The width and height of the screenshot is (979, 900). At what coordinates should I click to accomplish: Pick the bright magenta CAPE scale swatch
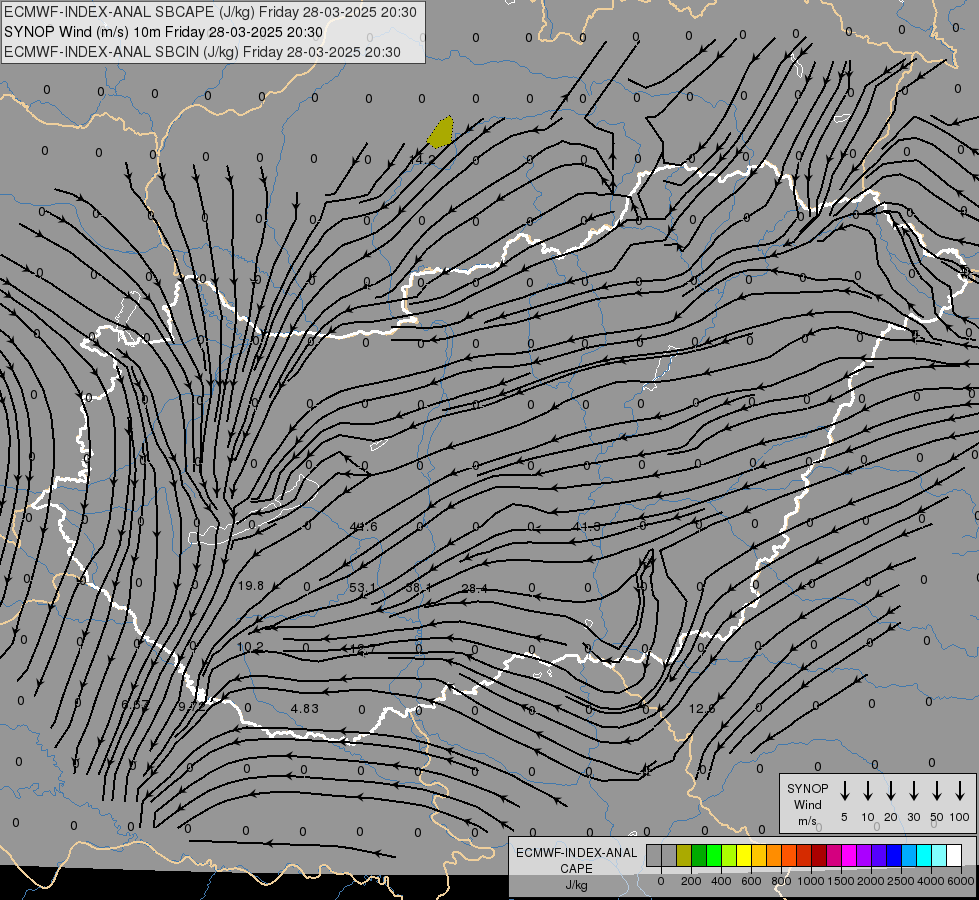pos(849,855)
